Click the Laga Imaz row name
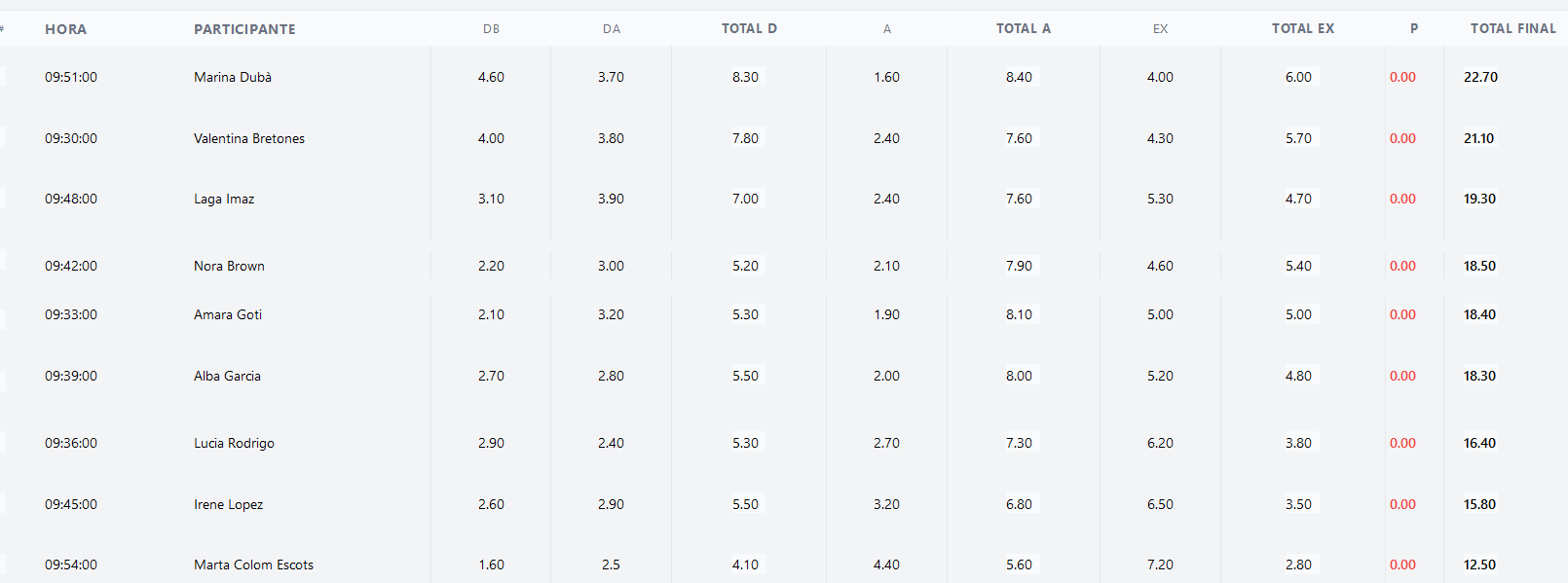This screenshot has height=583, width=1568. coord(224,199)
